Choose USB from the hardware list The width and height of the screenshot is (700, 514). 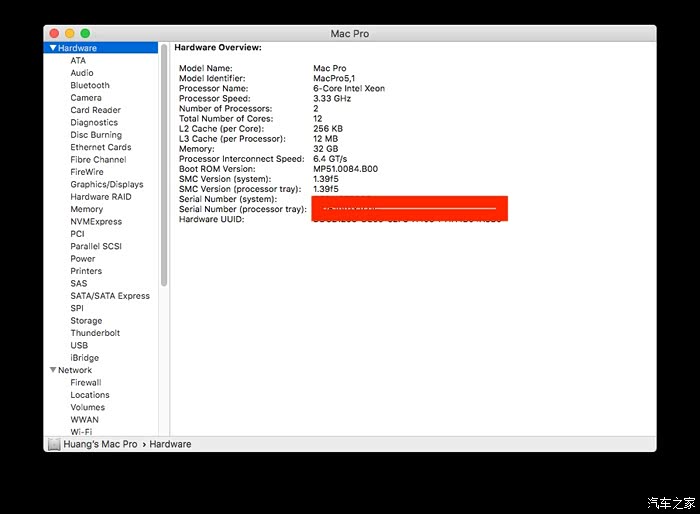[x=79, y=345]
